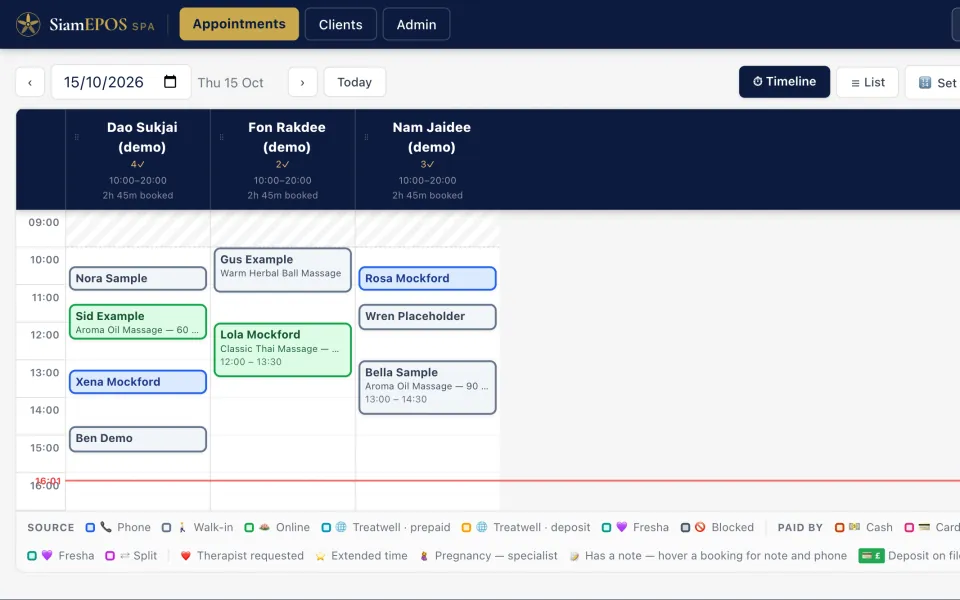The image size is (960, 600).
Task: Click the date input showing 15/10/2026
Action: coord(121,82)
